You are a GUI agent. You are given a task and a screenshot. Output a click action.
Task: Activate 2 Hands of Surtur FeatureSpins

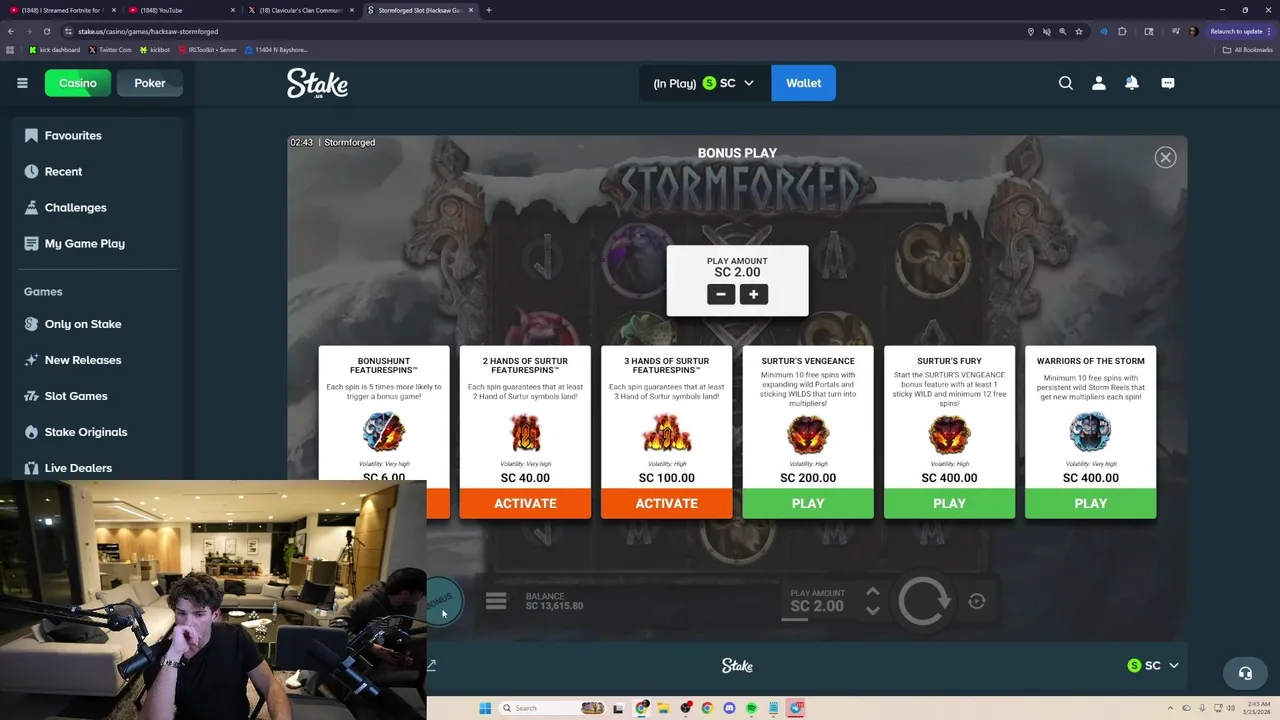pyautogui.click(x=525, y=503)
